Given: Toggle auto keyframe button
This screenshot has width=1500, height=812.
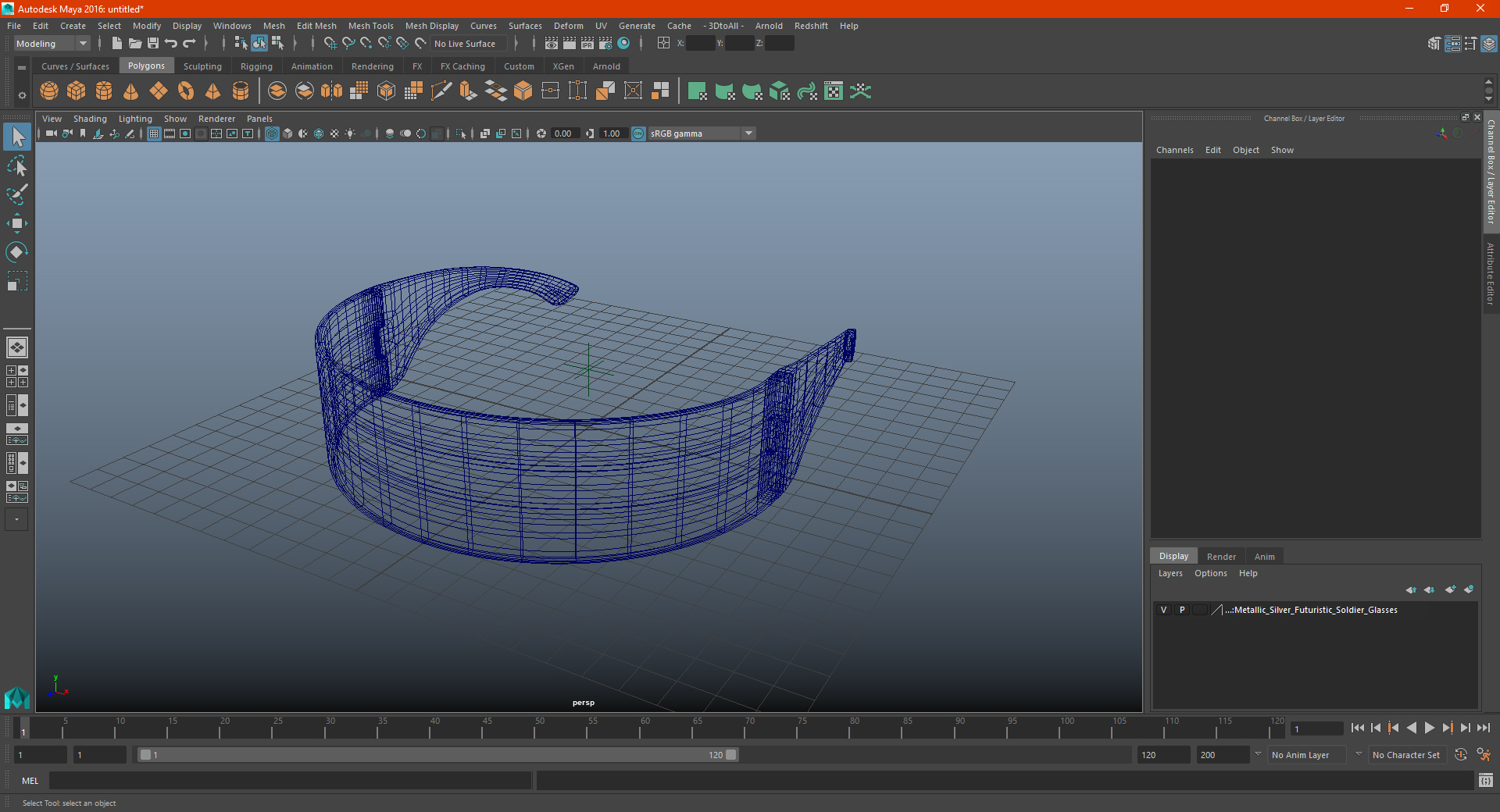Looking at the screenshot, I should [x=1460, y=755].
